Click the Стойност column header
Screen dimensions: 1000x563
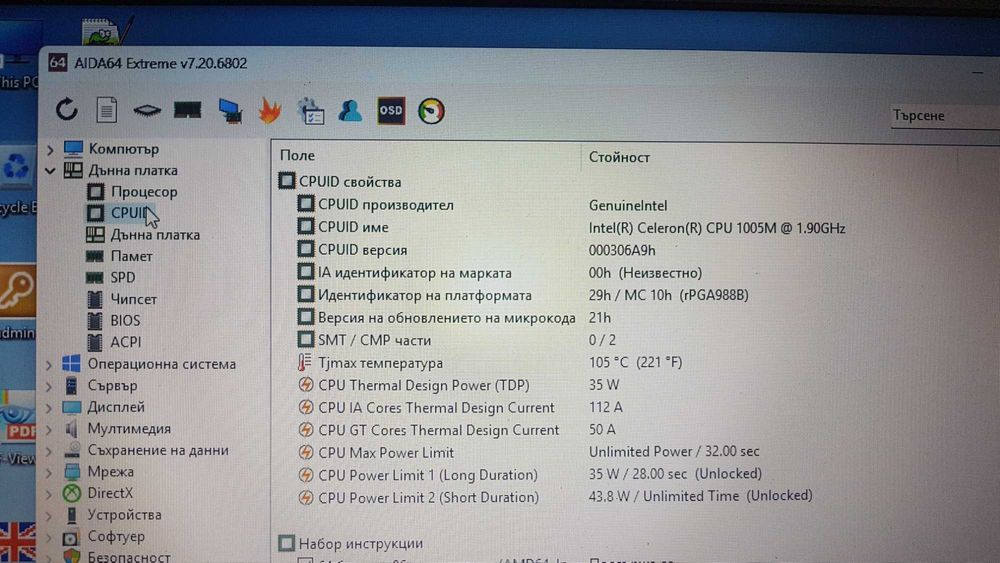pyautogui.click(x=619, y=157)
